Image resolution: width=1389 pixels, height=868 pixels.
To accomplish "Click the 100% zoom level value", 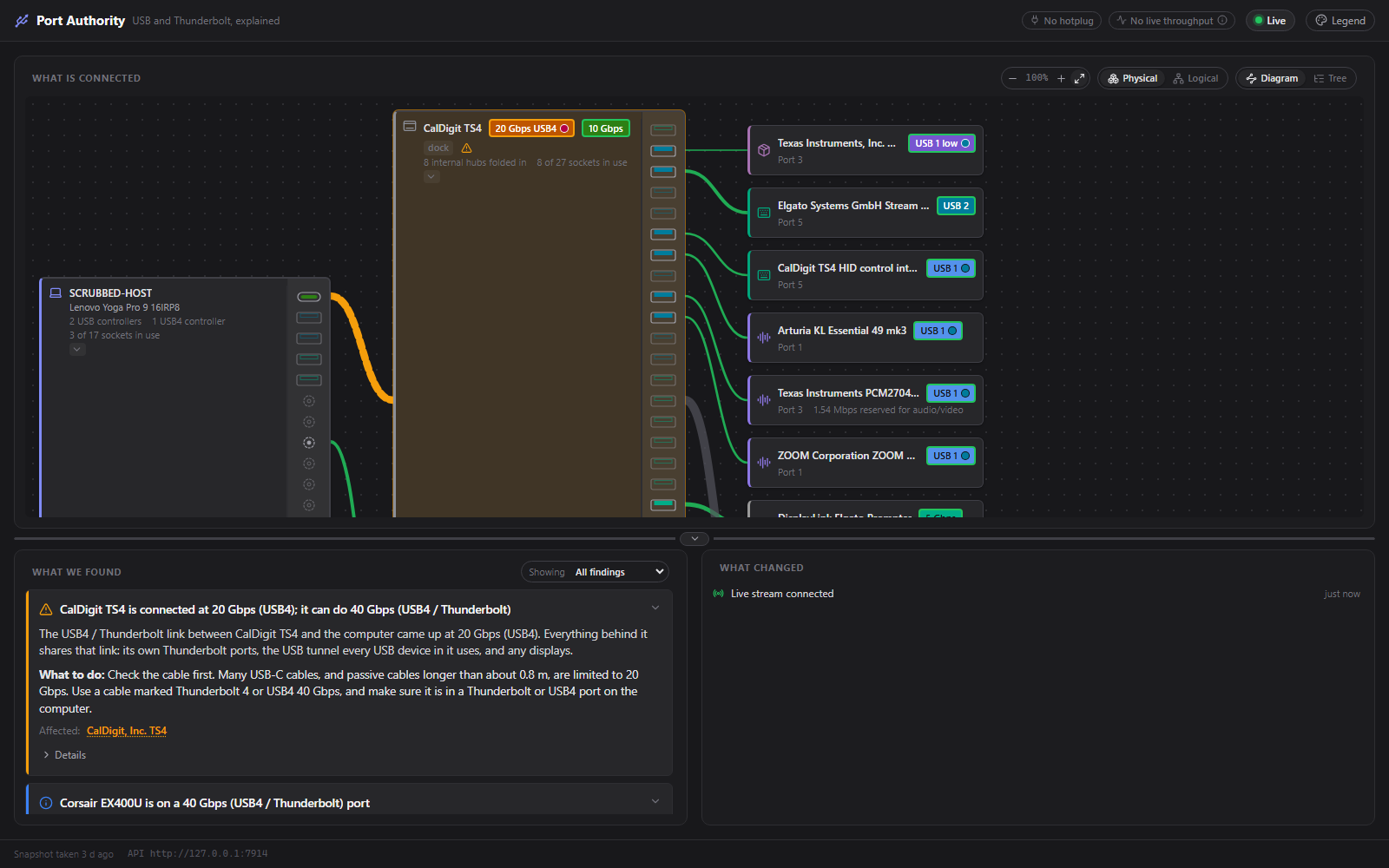I will pyautogui.click(x=1037, y=78).
